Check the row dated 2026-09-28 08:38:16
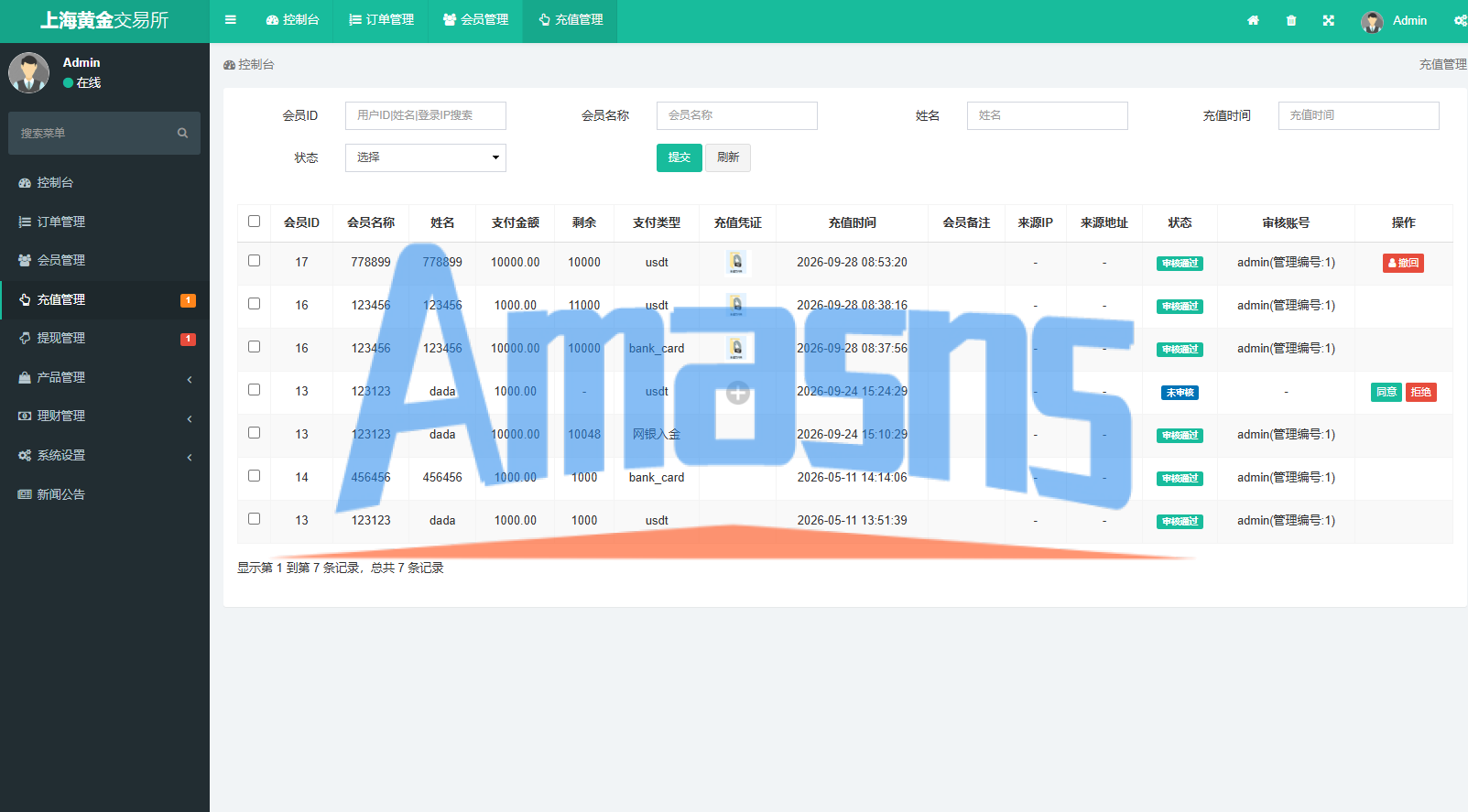Screen dimensions: 1468x812 click(x=254, y=303)
